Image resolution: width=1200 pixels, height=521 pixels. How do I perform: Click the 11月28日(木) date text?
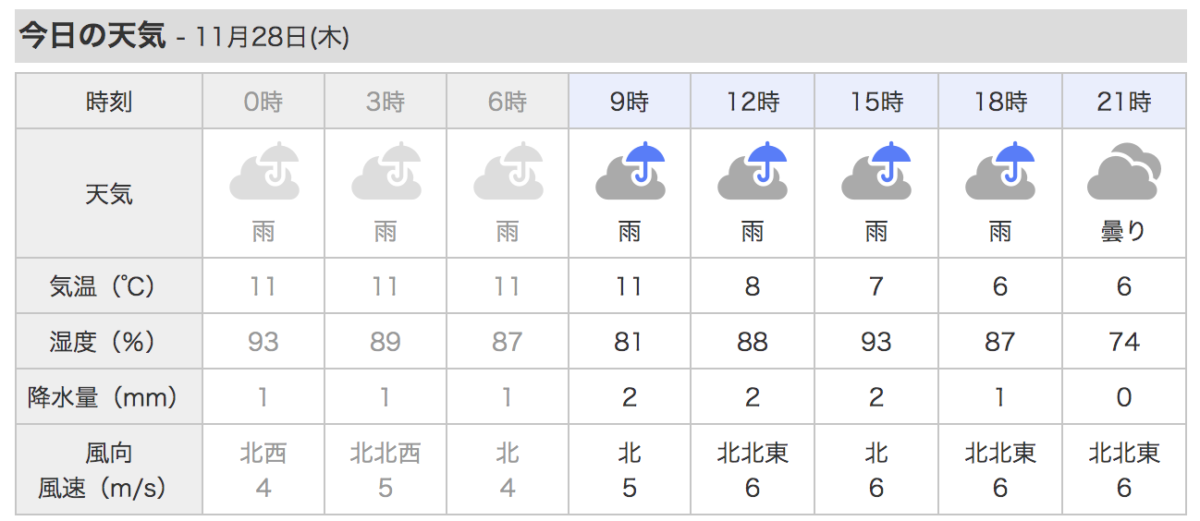[x=272, y=39]
